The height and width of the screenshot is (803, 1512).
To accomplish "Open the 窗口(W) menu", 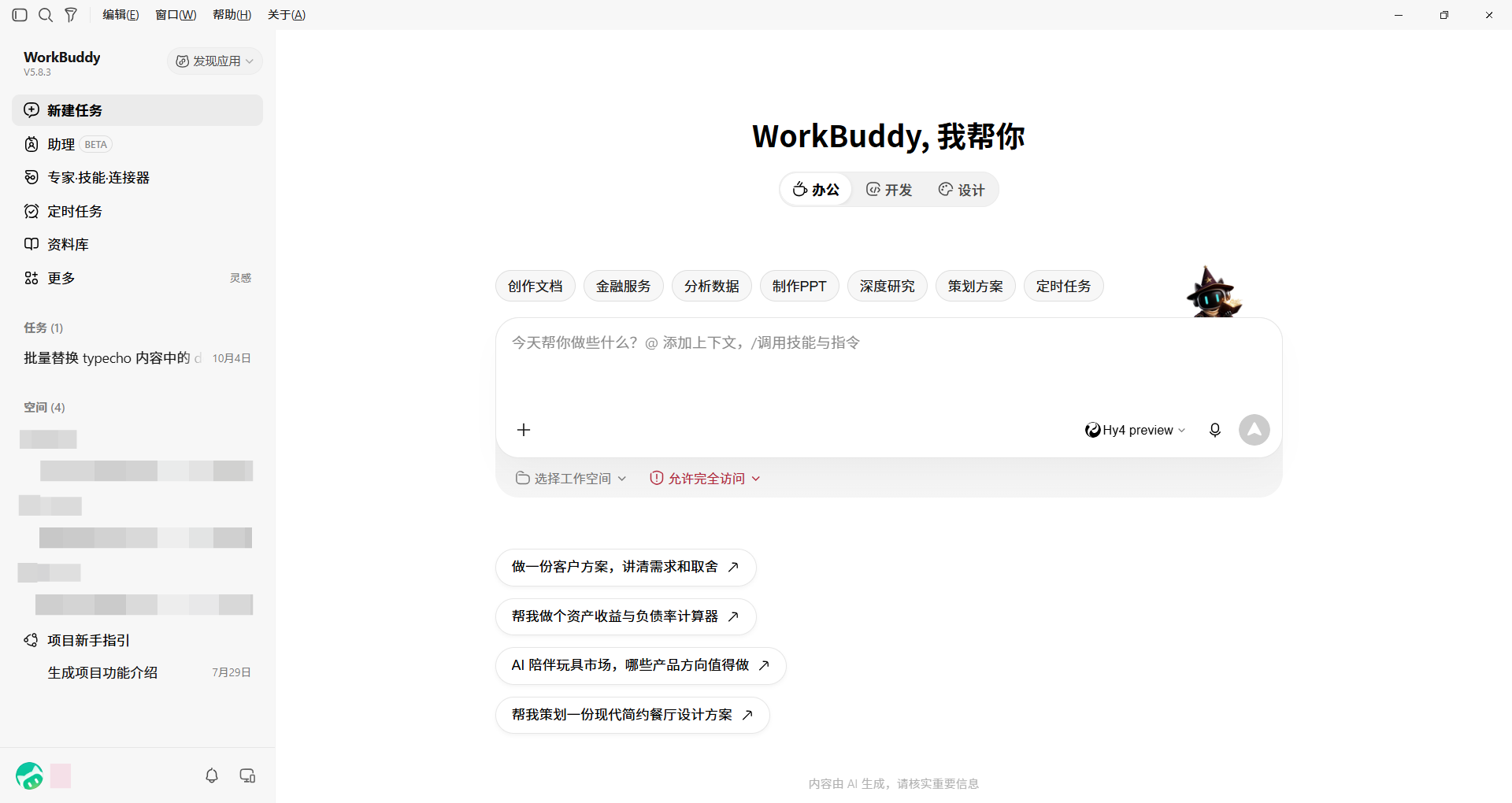I will tap(176, 15).
